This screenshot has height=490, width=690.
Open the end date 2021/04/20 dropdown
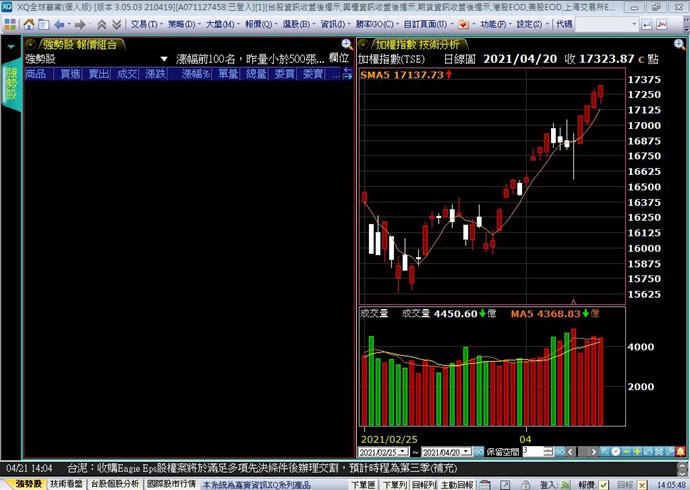[x=467, y=452]
